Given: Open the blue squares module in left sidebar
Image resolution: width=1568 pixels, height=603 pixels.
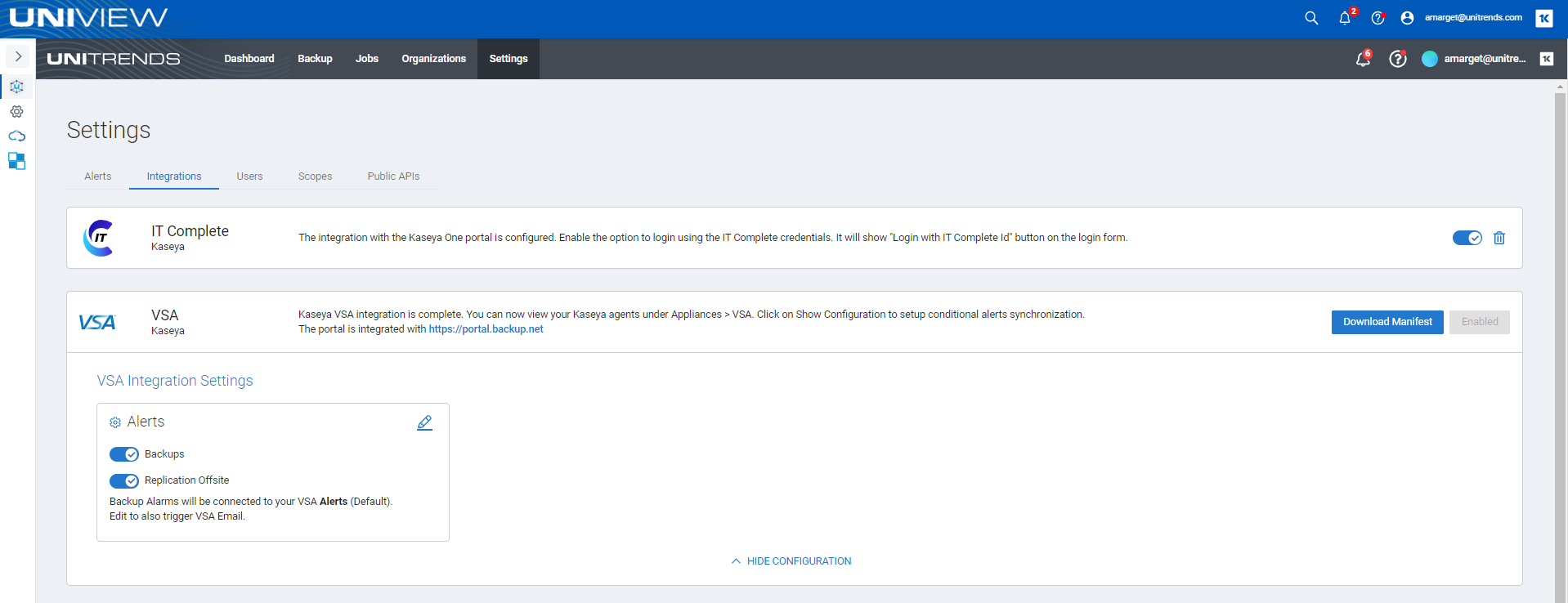Looking at the screenshot, I should click(17, 161).
